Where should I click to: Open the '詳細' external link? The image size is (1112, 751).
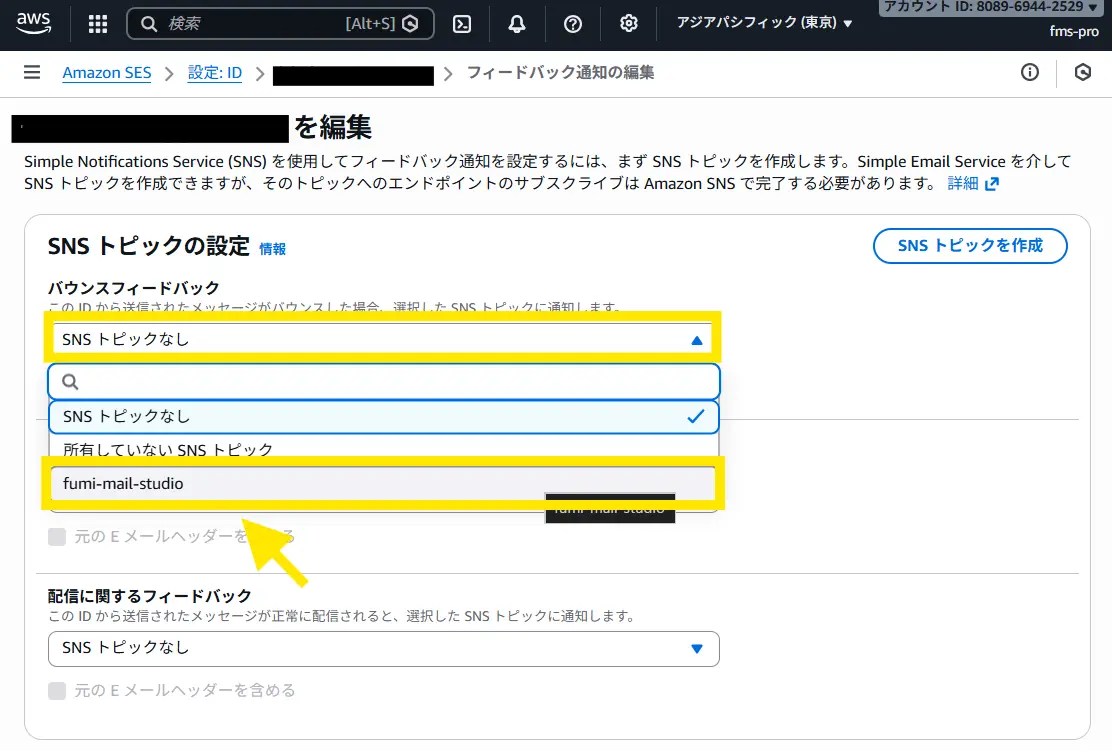pyautogui.click(x=973, y=184)
